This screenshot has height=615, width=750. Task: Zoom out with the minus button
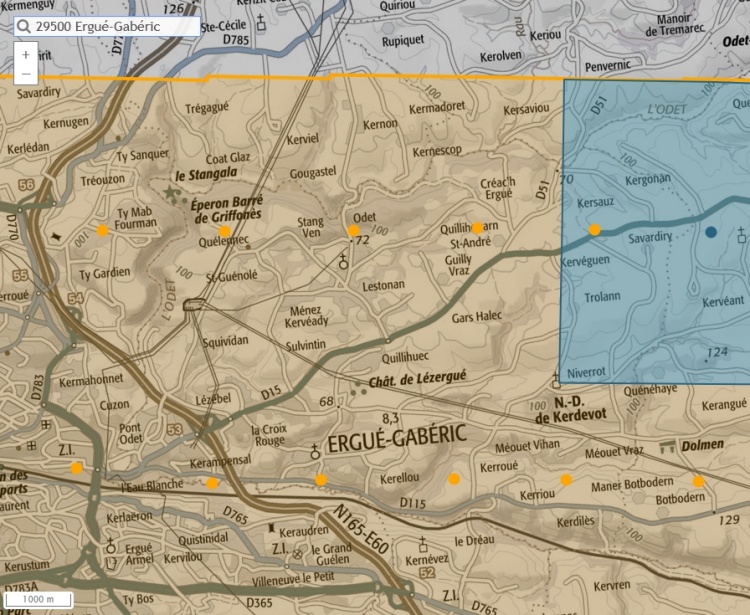[x=25, y=73]
